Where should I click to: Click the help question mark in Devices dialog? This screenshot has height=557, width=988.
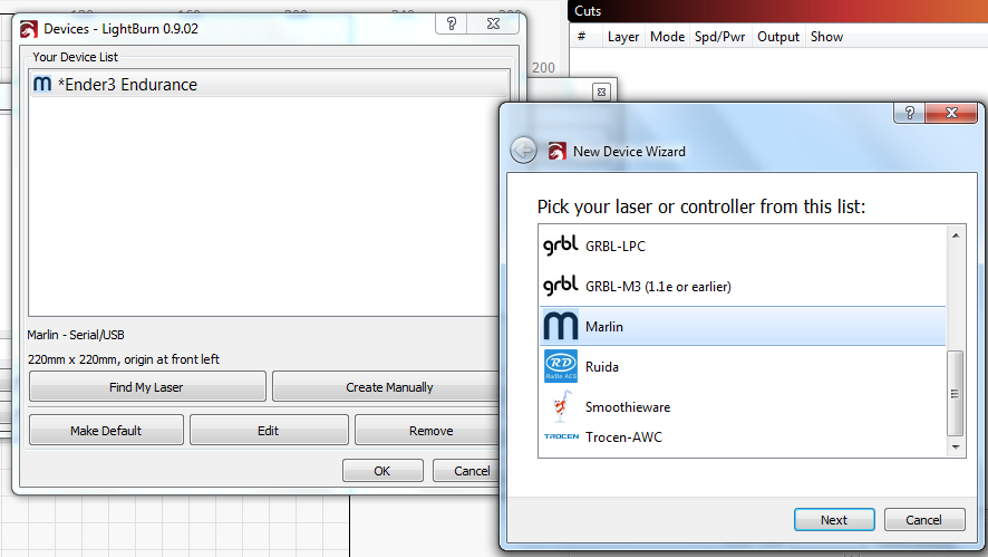pos(452,24)
